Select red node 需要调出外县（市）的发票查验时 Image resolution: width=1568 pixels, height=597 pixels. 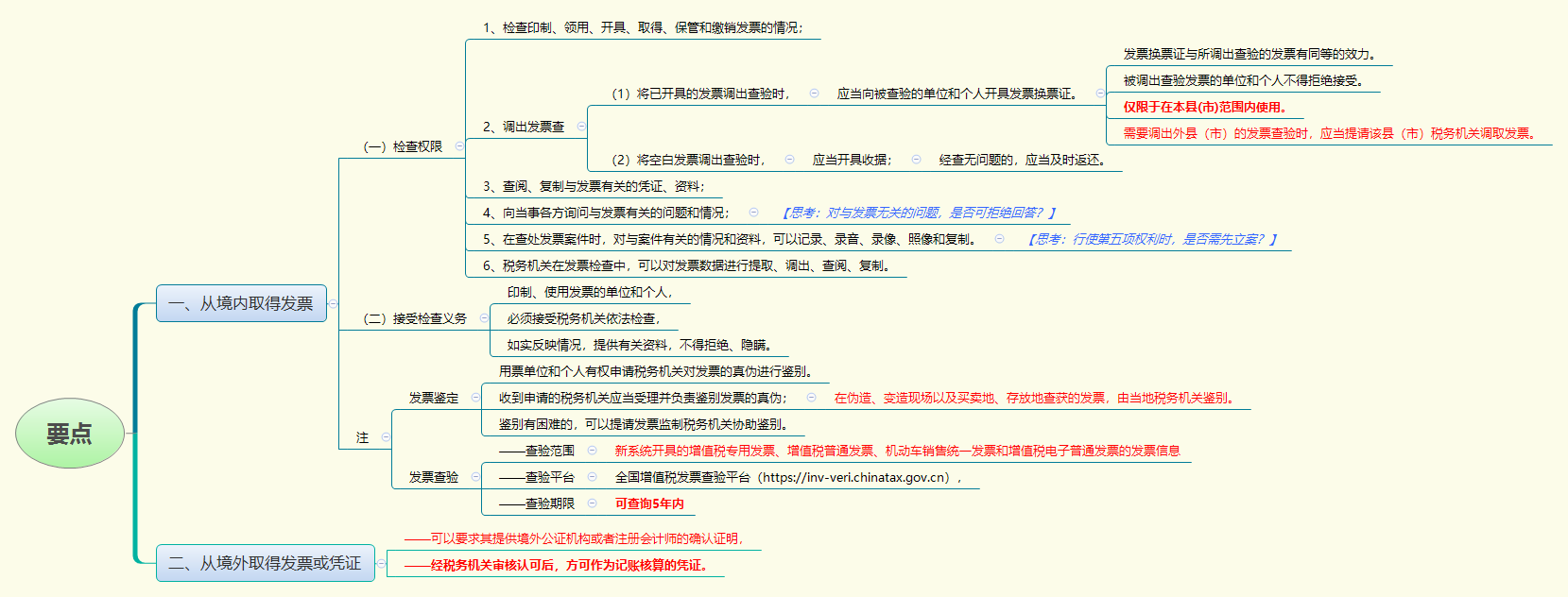click(x=1331, y=133)
